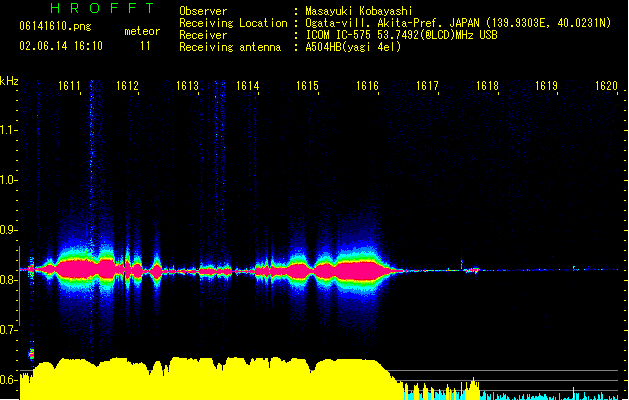Viewport: 629px width, 400px height.
Task: Click the date stamp 02.06.14 16:10
Action: (61, 46)
